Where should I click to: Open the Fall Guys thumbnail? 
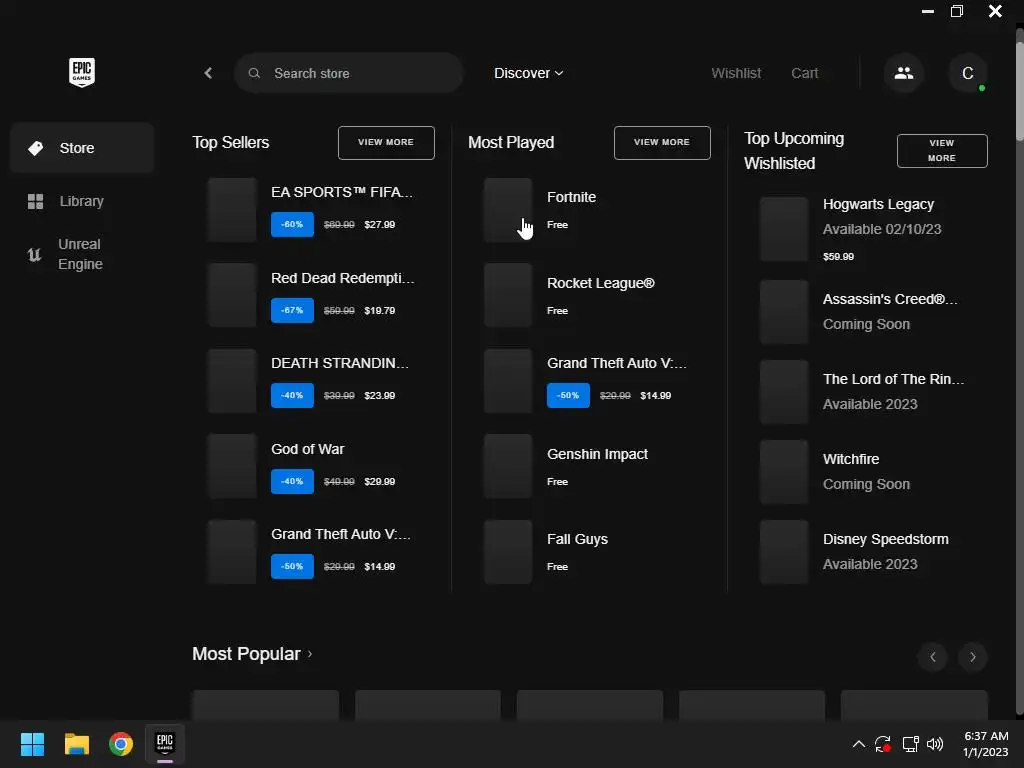tap(507, 552)
